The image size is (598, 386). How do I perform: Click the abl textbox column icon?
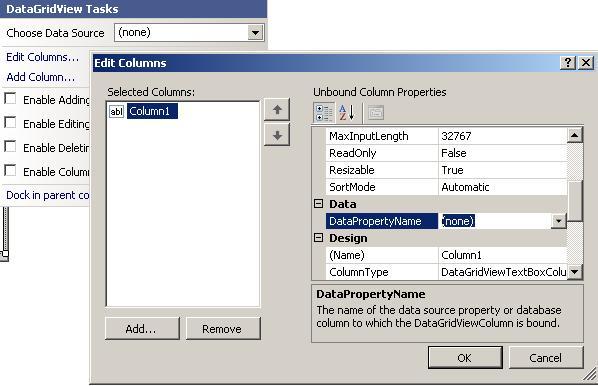click(116, 111)
